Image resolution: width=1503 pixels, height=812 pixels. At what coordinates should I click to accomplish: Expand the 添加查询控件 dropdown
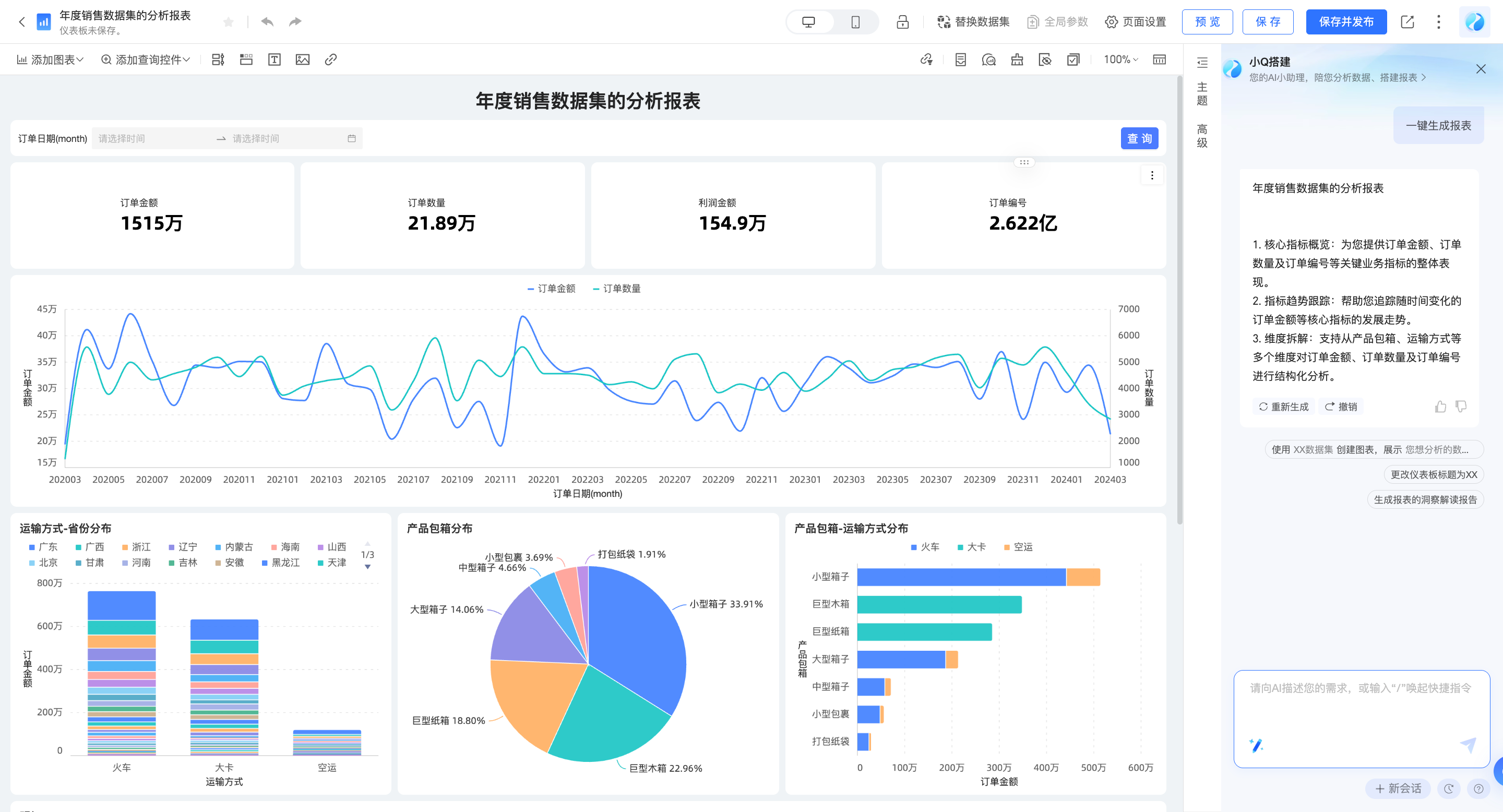pos(145,59)
